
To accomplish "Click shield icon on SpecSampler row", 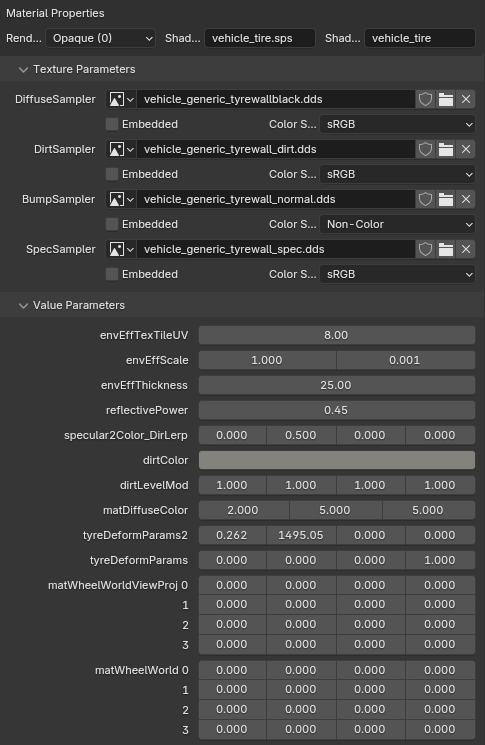I will tap(425, 249).
